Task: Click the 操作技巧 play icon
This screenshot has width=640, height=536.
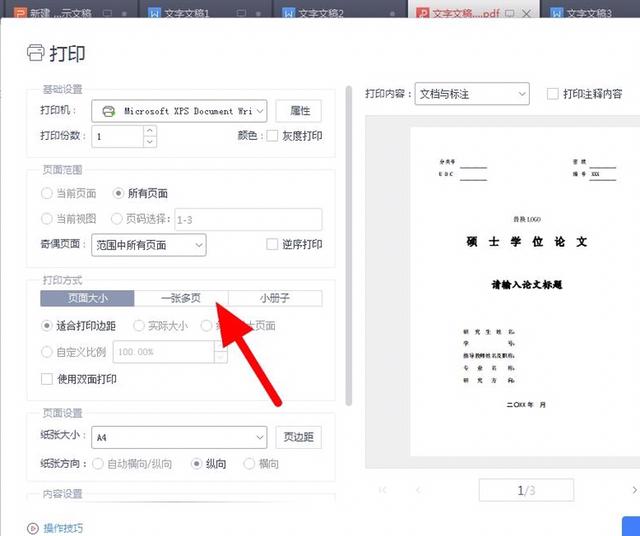Action: [x=33, y=528]
